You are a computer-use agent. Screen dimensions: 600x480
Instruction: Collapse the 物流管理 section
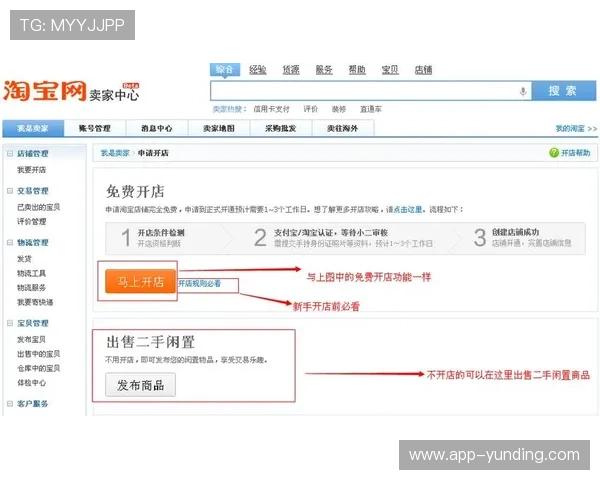click(x=10, y=242)
